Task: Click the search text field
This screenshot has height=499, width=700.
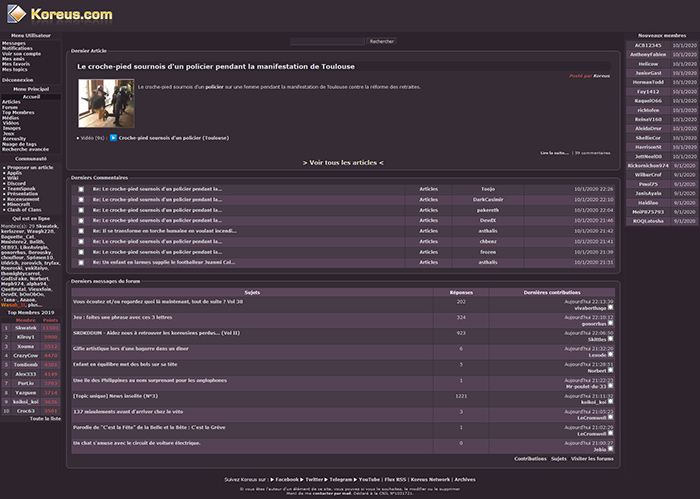Action: click(328, 41)
